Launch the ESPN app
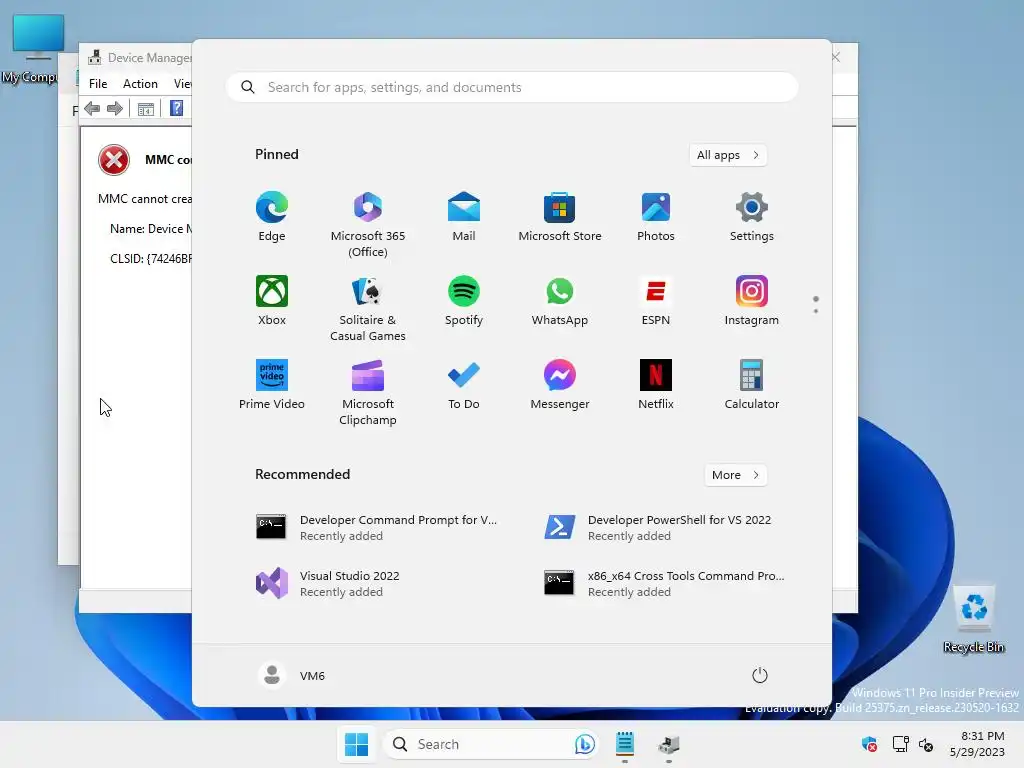The width and height of the screenshot is (1024, 768). click(x=656, y=300)
